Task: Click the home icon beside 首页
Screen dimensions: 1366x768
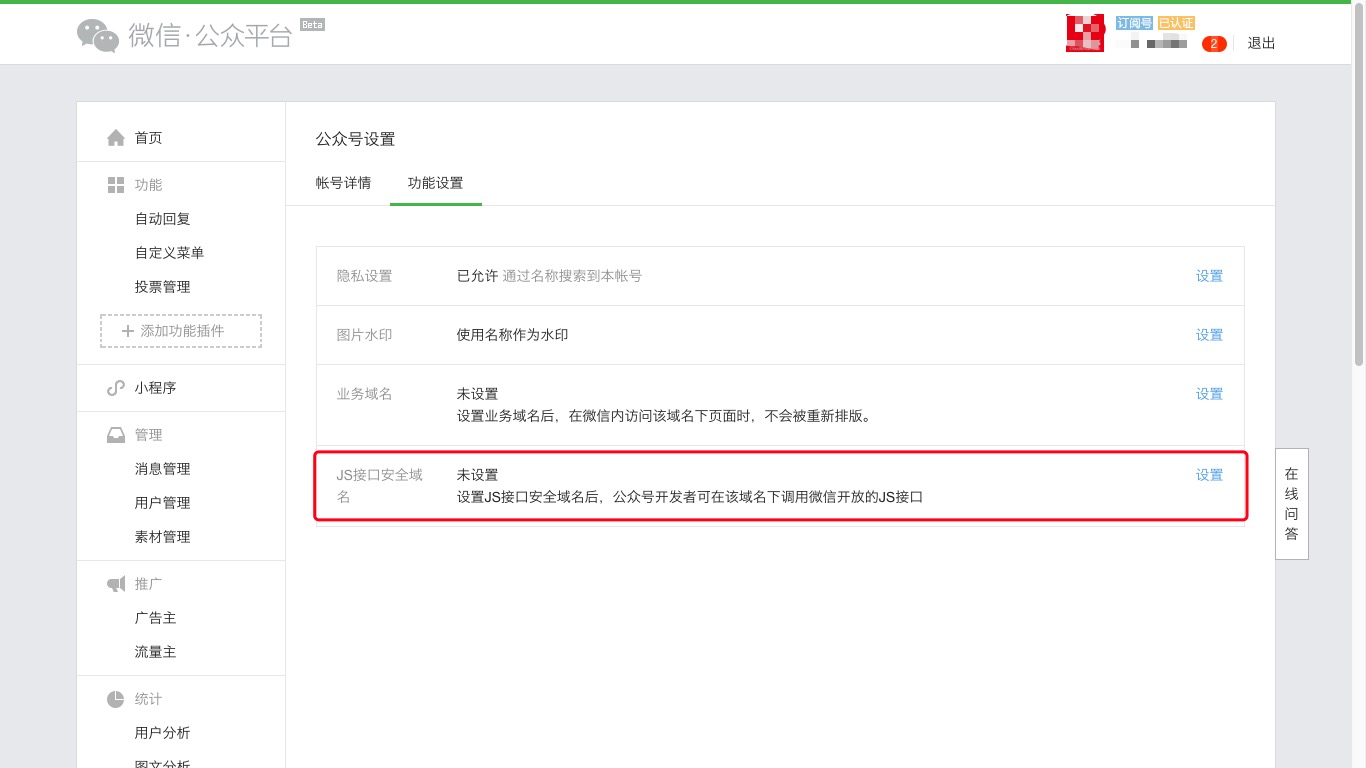Action: point(116,138)
